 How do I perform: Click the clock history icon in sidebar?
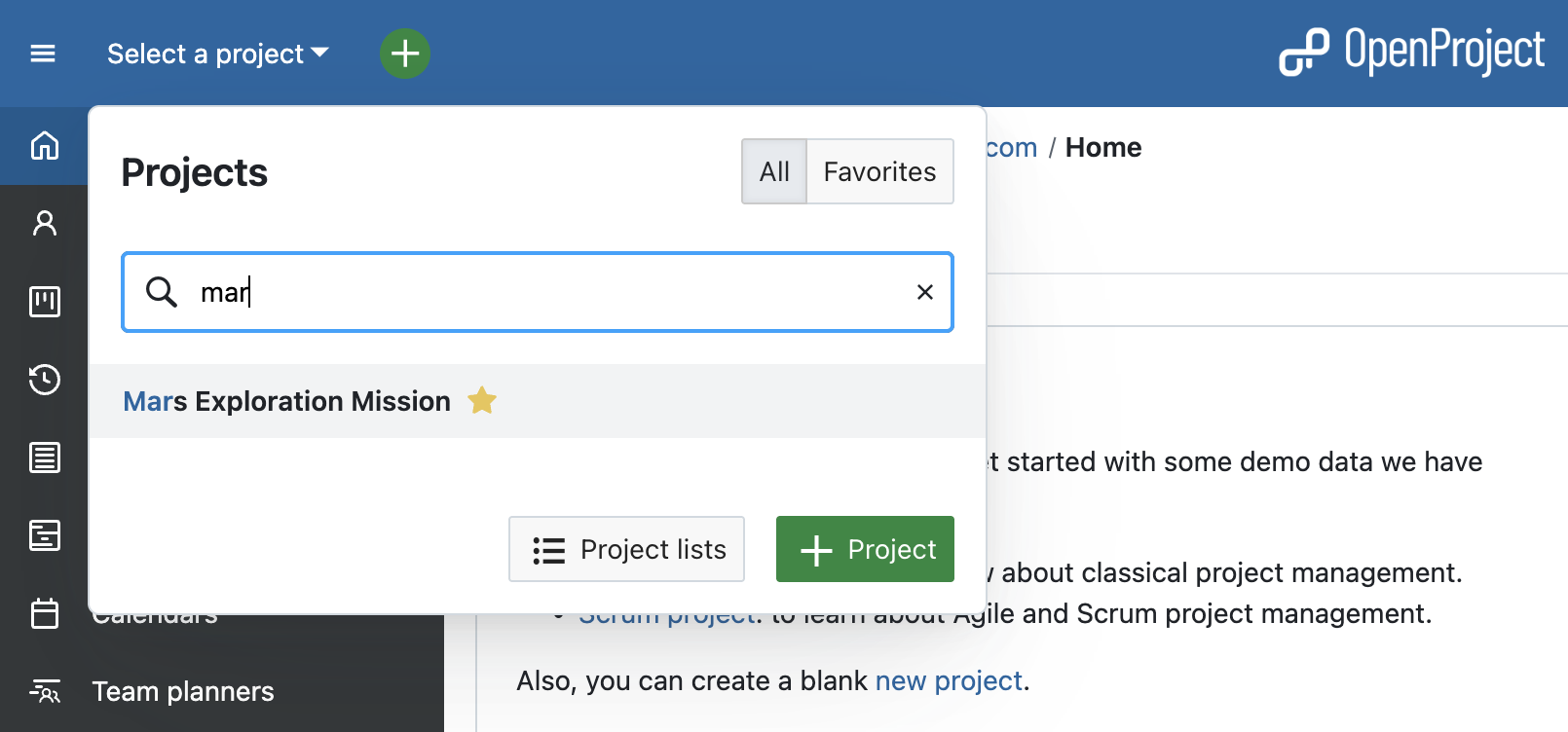[45, 380]
